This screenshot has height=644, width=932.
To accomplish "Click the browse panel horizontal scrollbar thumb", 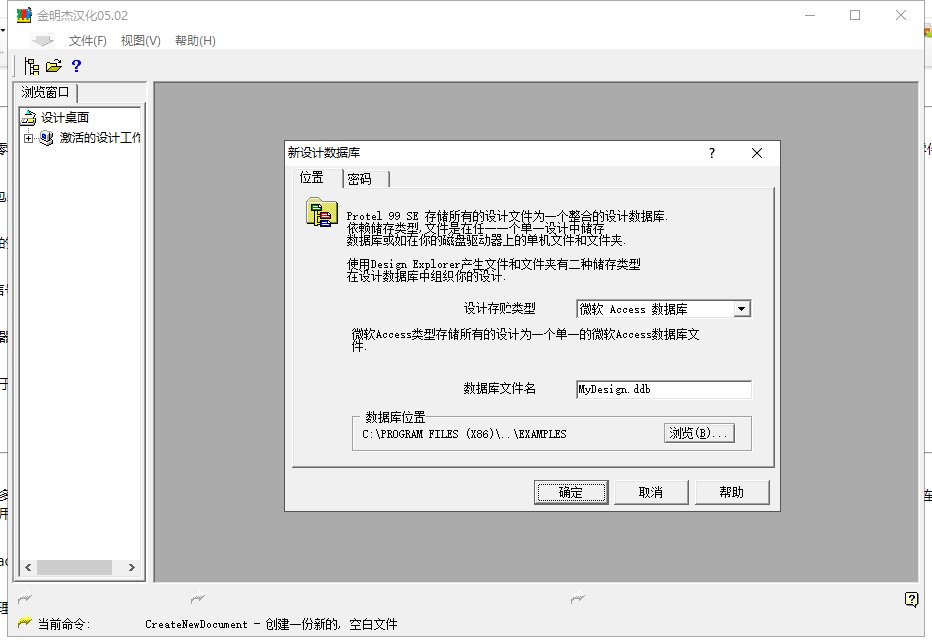I will (x=74, y=567).
